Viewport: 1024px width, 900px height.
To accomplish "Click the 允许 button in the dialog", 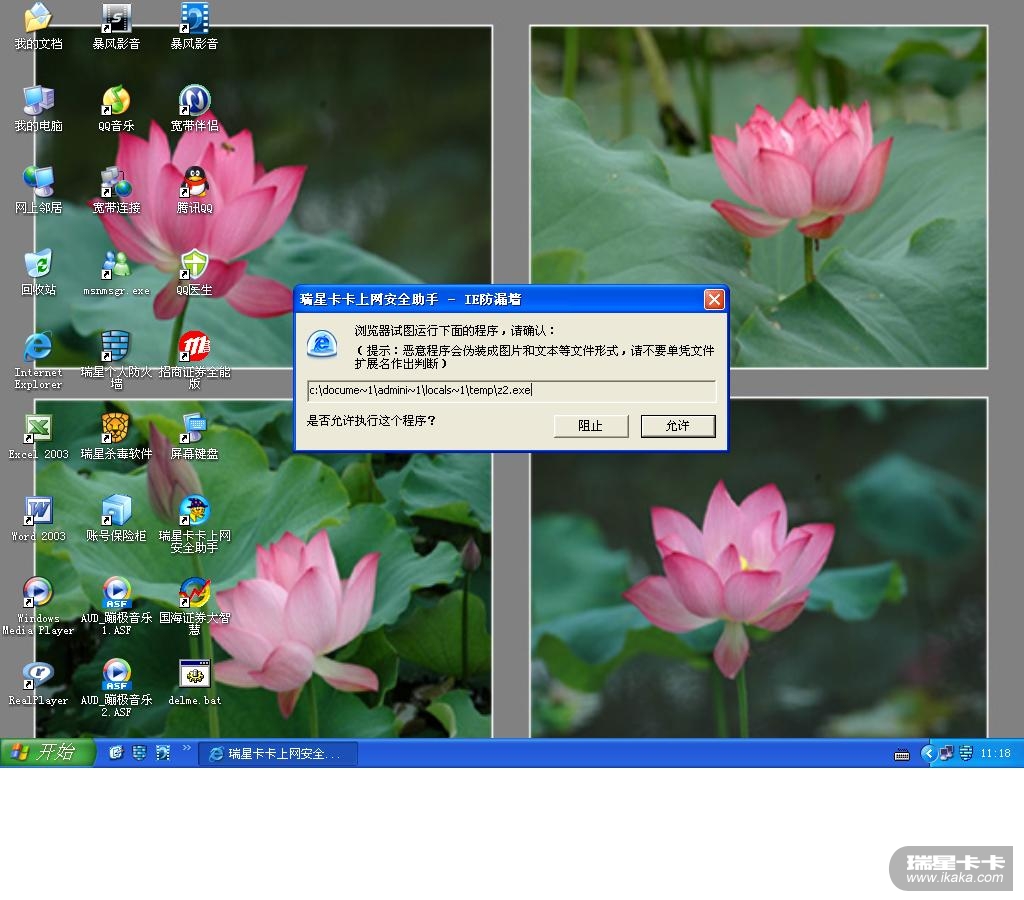I will tap(678, 426).
